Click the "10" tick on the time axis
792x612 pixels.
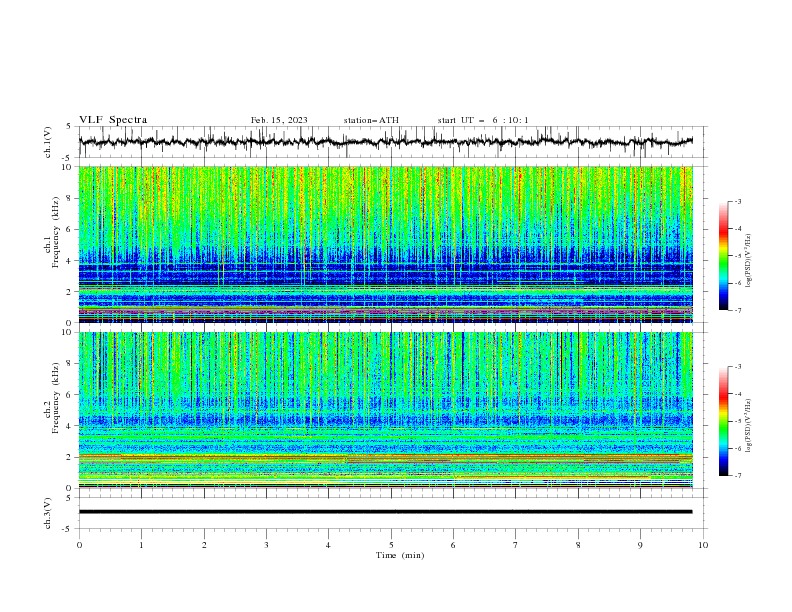(x=703, y=545)
